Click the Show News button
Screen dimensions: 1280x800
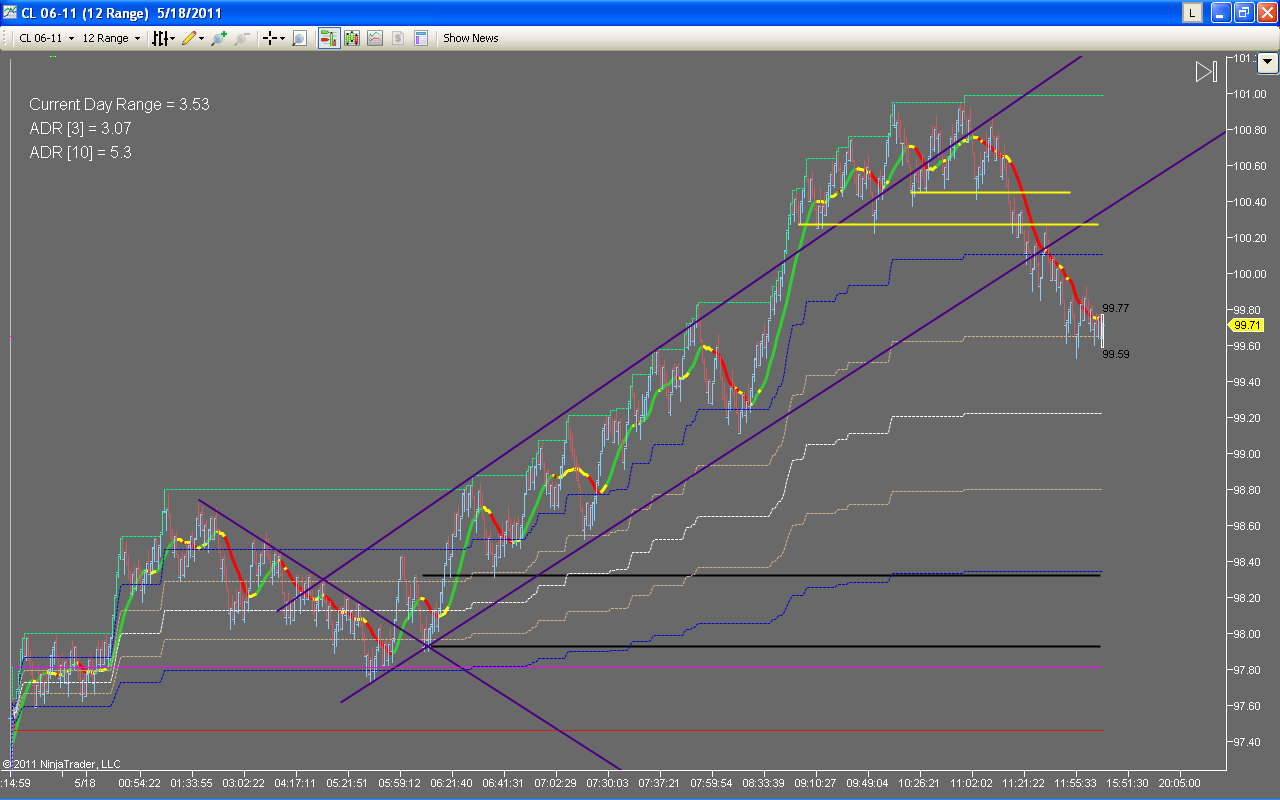pyautogui.click(x=471, y=38)
